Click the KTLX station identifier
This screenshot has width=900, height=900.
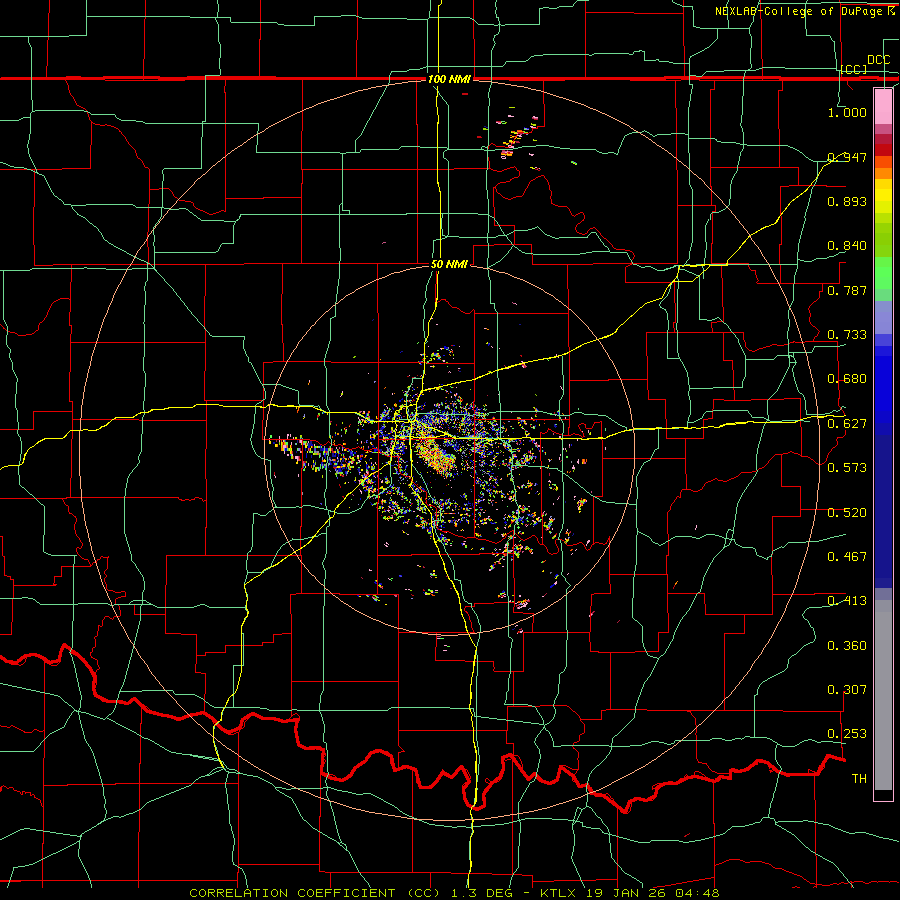(x=560, y=893)
